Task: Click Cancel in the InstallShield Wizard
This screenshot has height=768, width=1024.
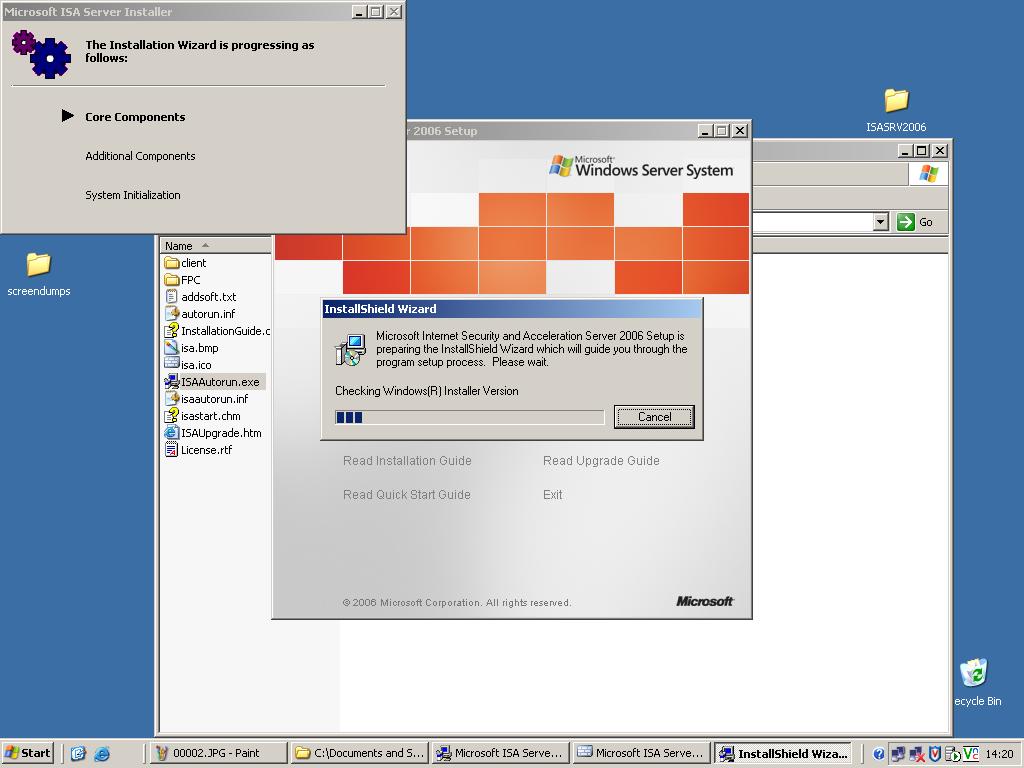Action: click(654, 417)
